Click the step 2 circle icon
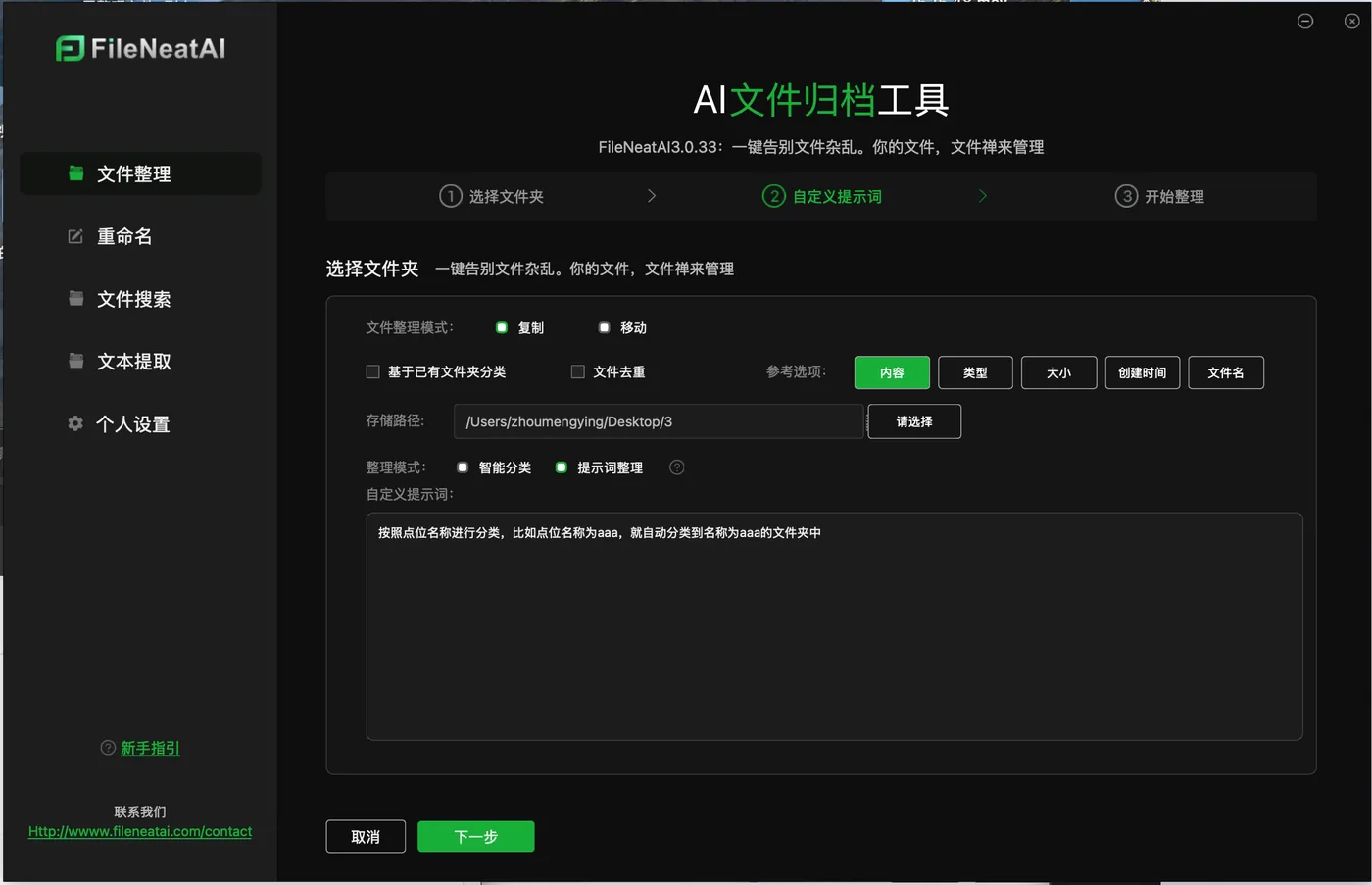1372x885 pixels. 774,196
